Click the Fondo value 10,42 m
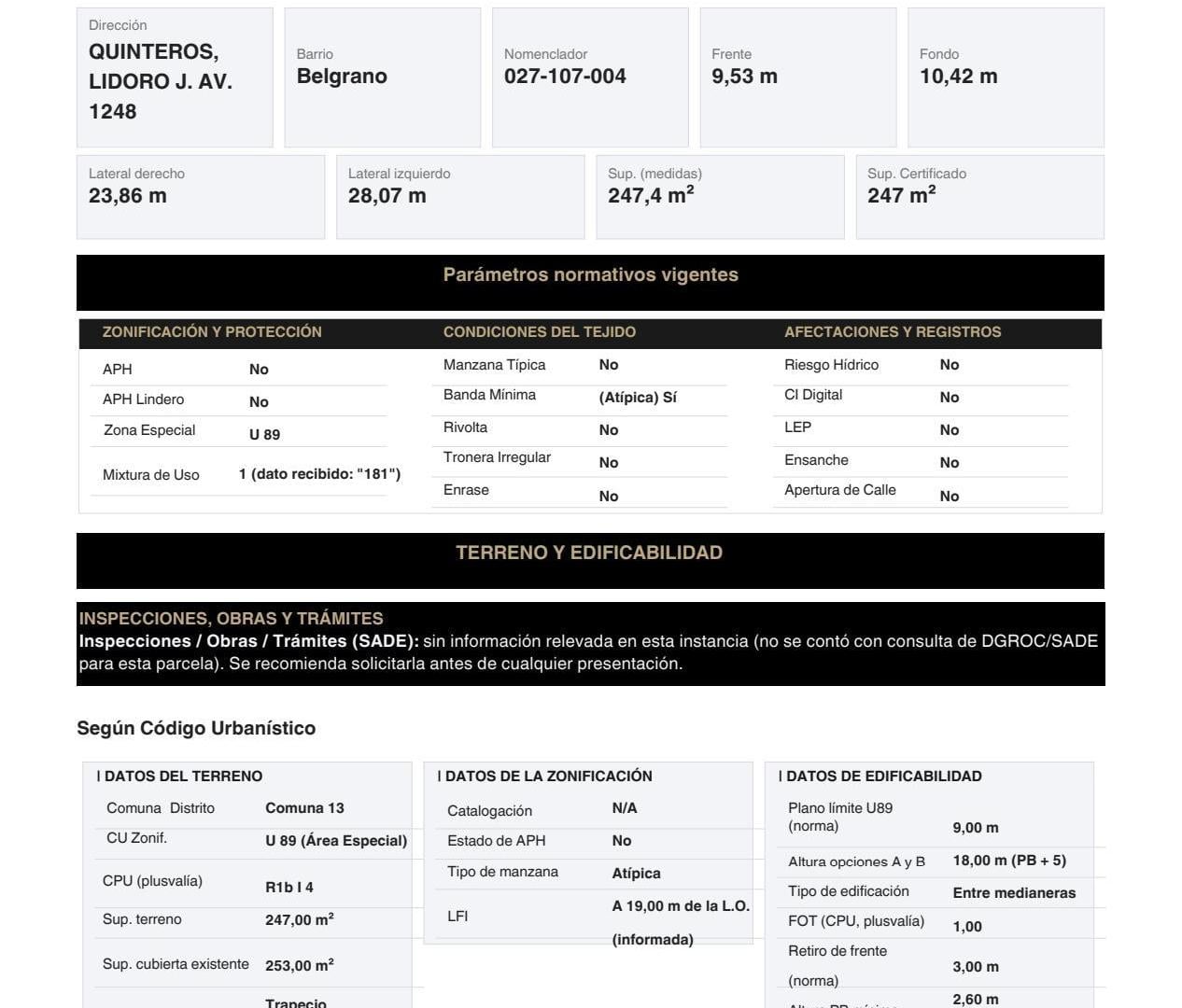The width and height of the screenshot is (1182, 1008). (x=958, y=77)
